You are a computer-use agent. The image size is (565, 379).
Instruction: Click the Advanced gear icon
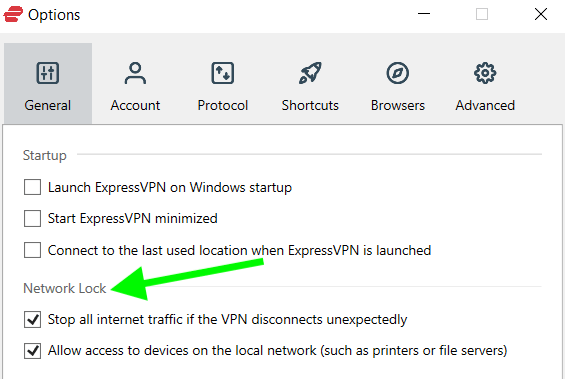(485, 73)
